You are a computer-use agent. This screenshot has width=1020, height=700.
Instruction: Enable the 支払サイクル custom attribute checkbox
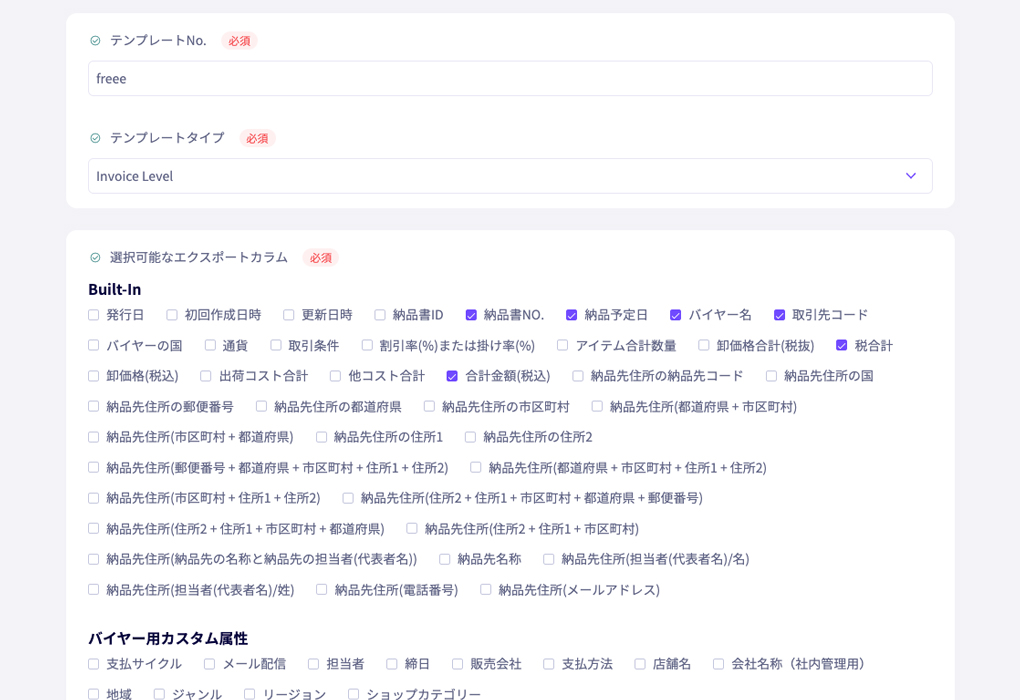tap(94, 664)
